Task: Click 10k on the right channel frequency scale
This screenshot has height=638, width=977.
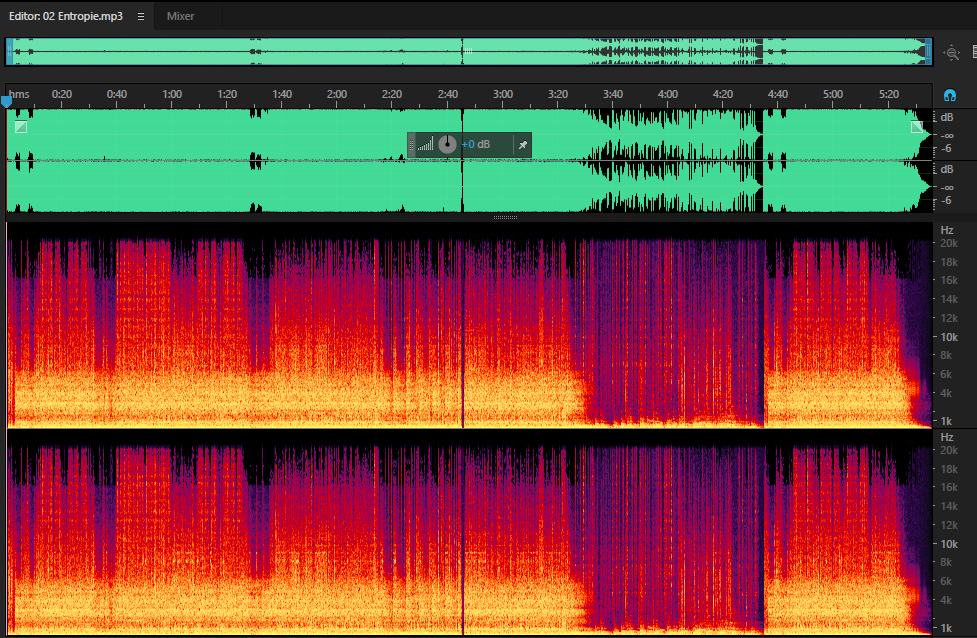Action: (948, 544)
